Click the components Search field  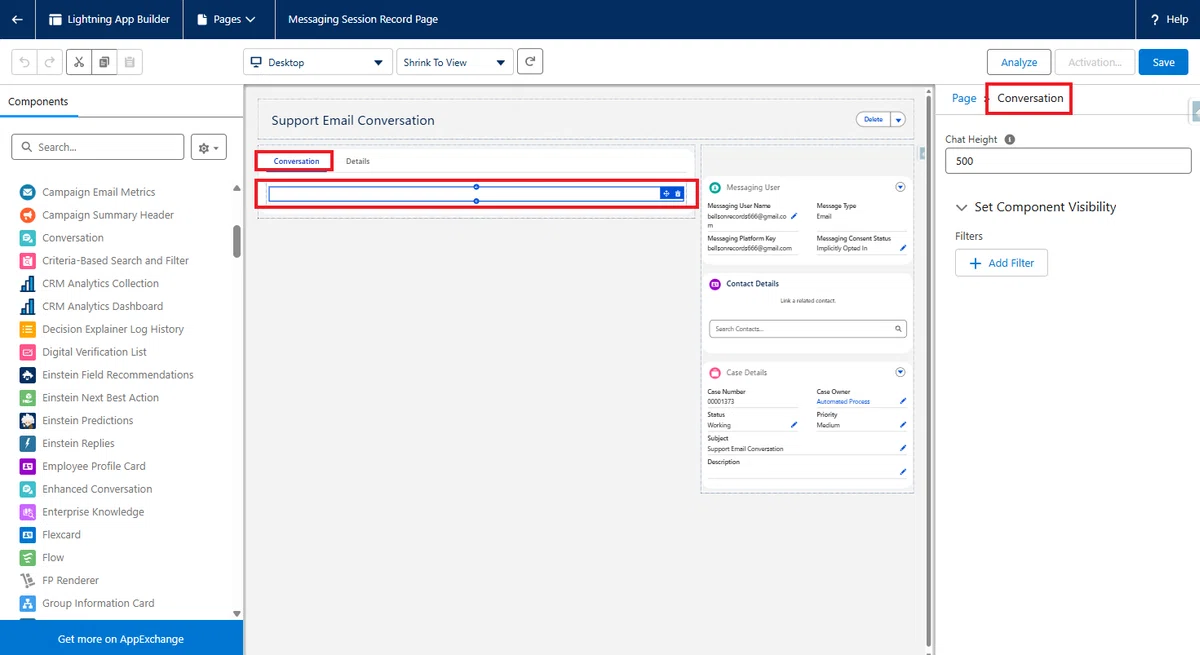point(98,147)
